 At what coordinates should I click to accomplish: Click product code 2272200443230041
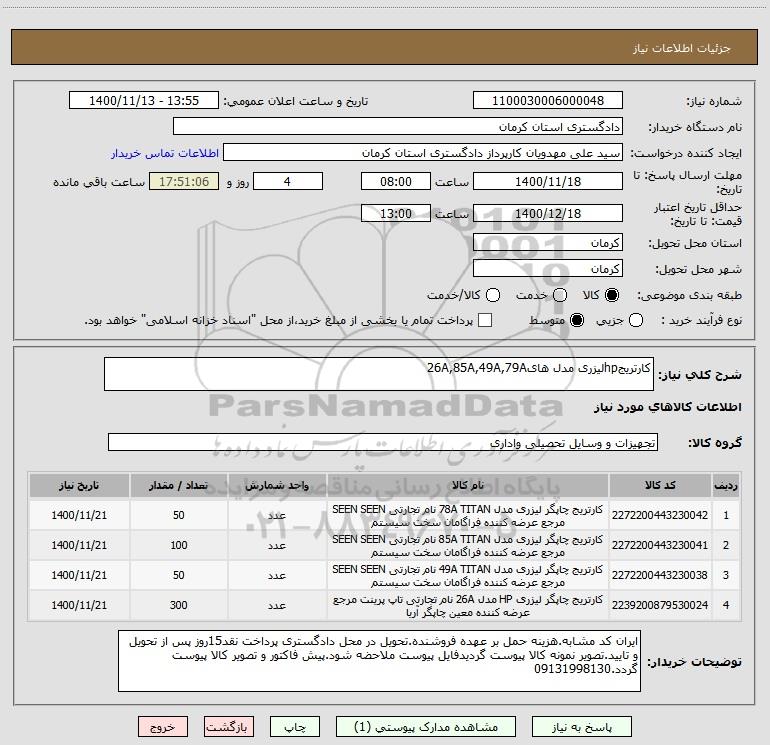[660, 545]
